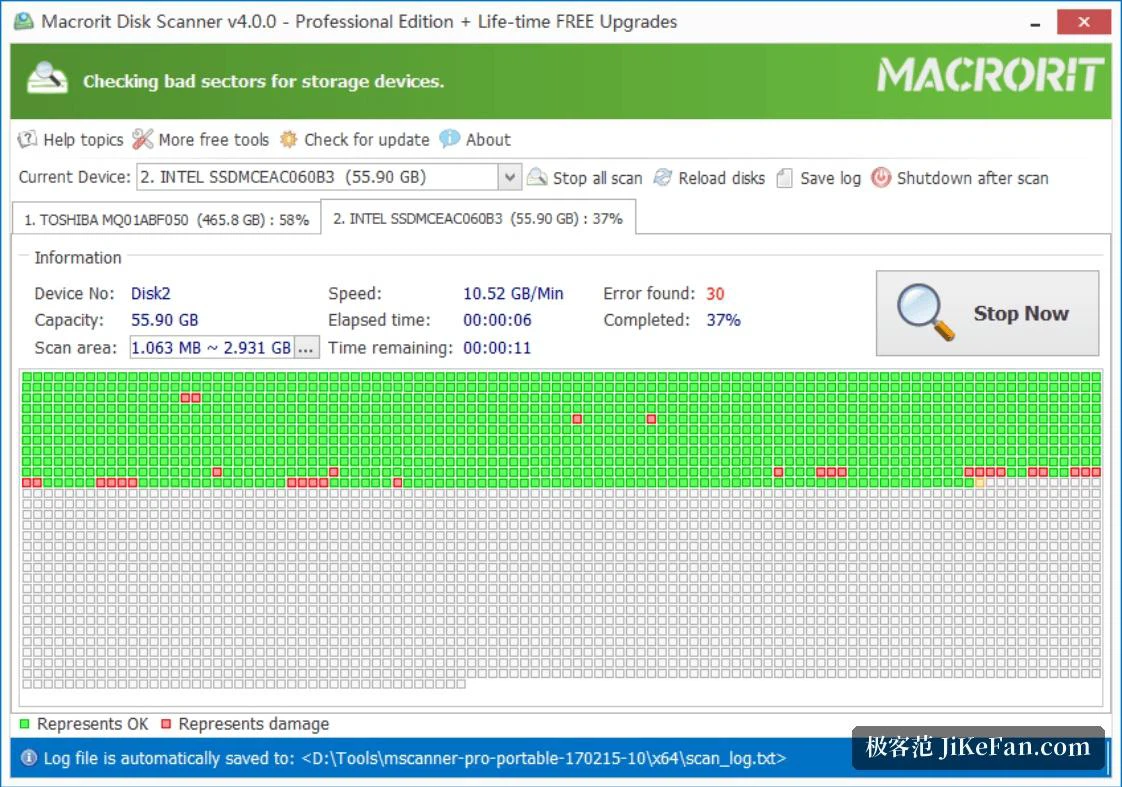
Task: Click Stop all scan label
Action: tap(597, 178)
